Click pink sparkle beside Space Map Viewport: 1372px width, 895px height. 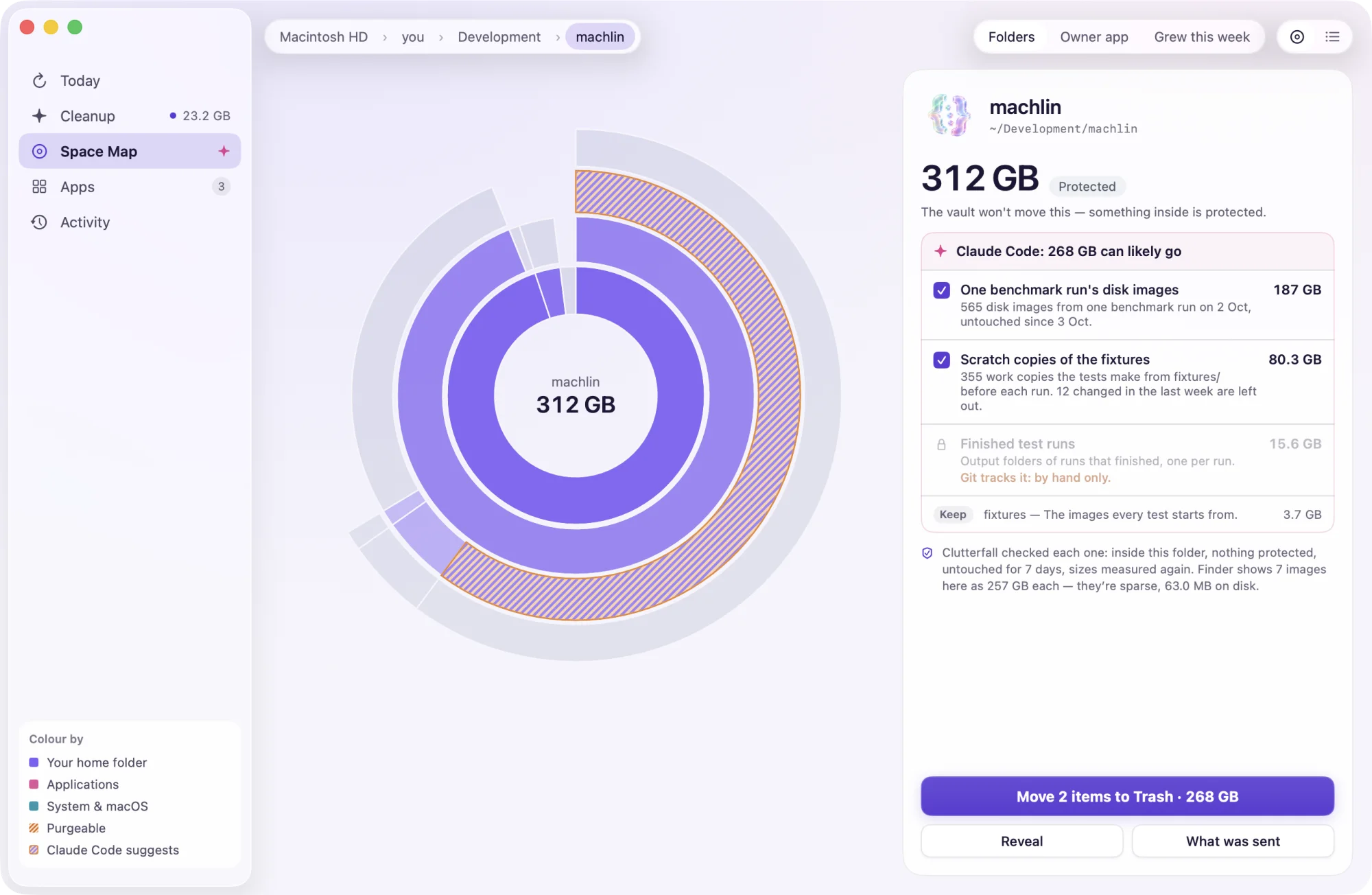[x=224, y=151]
